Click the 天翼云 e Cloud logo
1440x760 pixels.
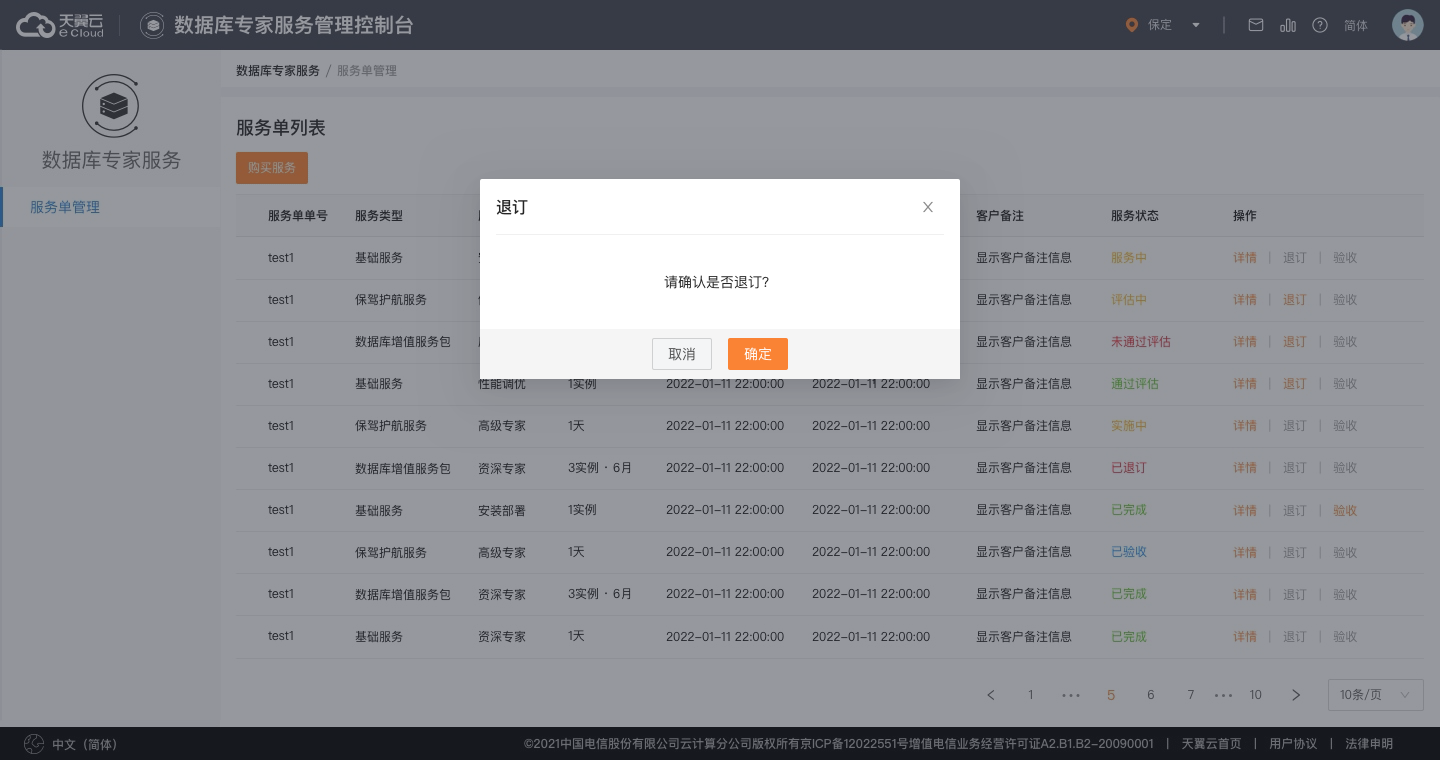(60, 25)
